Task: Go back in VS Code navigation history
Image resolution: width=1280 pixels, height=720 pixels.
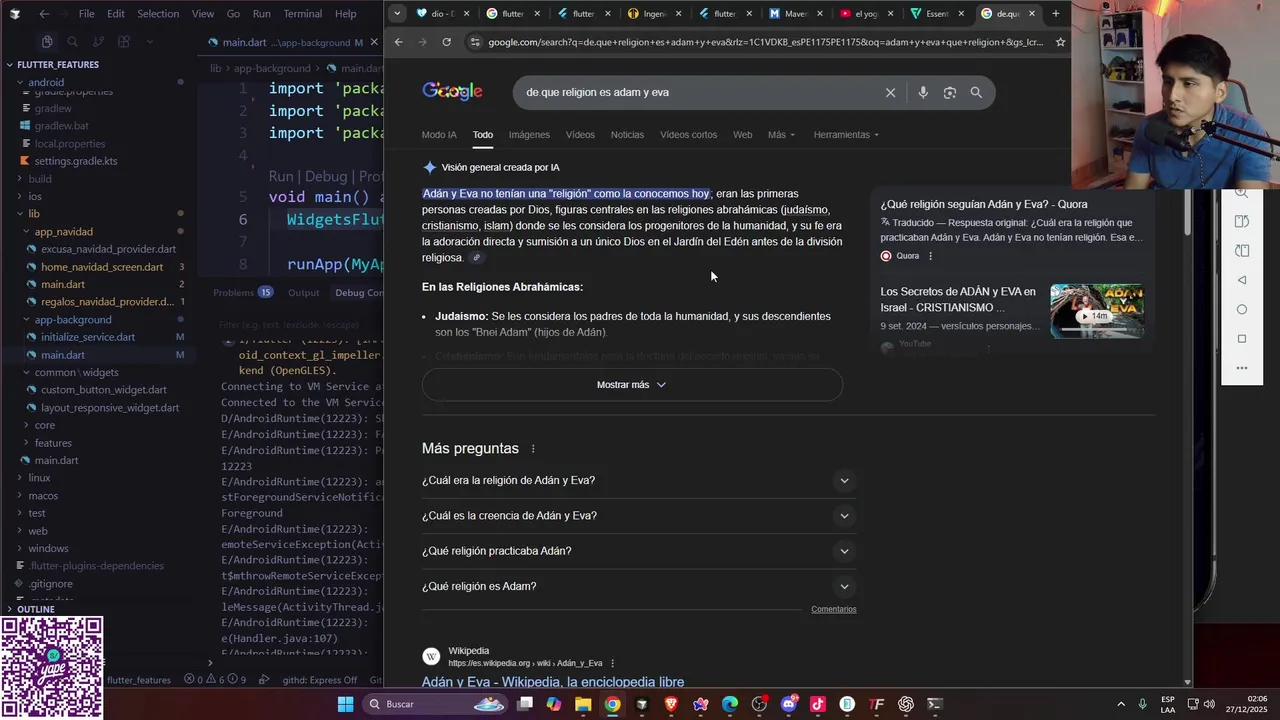Action: pos(44,14)
